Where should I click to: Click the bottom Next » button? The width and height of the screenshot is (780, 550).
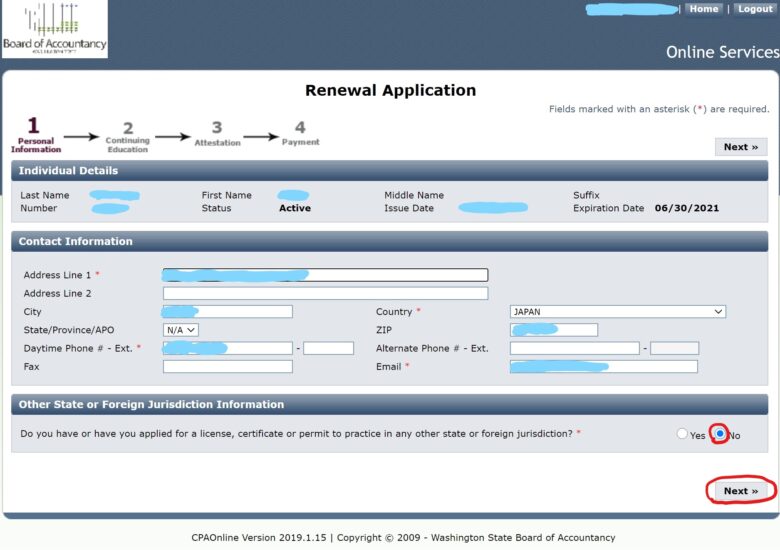click(x=741, y=491)
